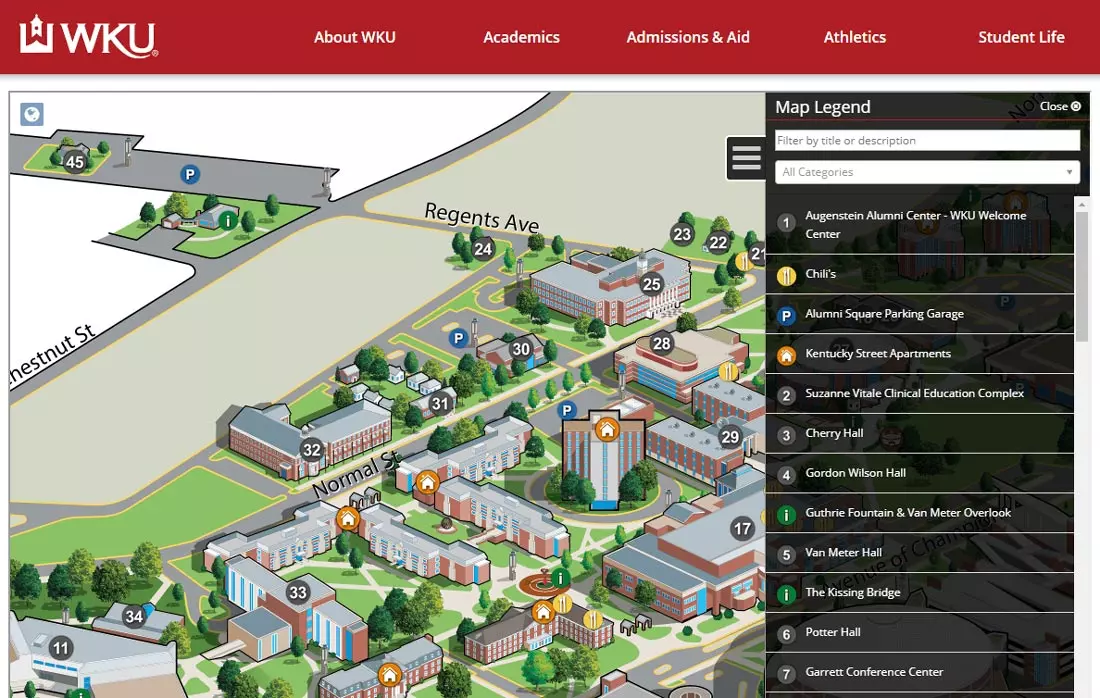The image size is (1100, 698).
Task: Select Academics from the top navigation
Action: click(x=521, y=37)
